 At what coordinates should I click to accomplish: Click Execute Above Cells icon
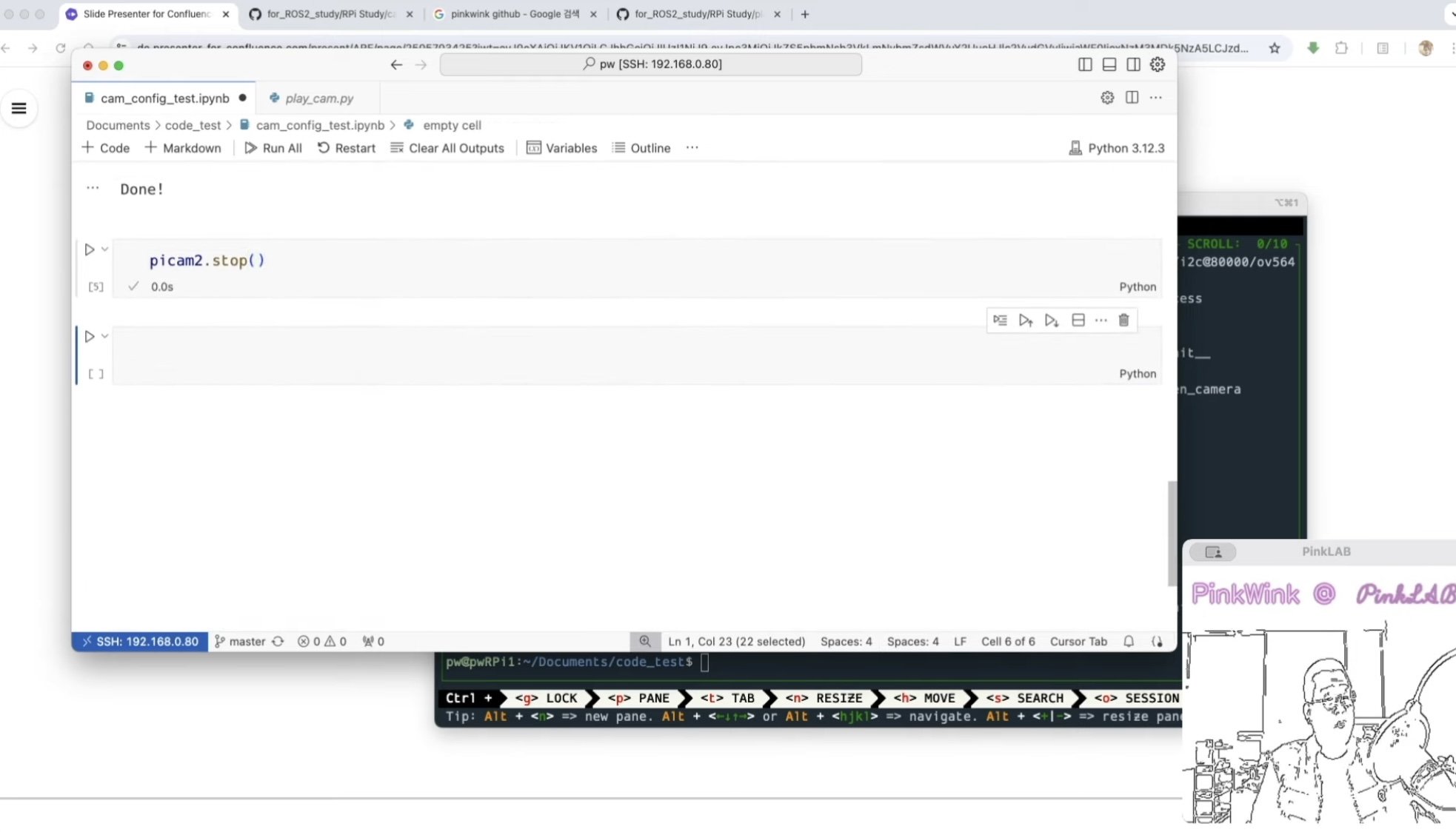pyautogui.click(x=1026, y=321)
